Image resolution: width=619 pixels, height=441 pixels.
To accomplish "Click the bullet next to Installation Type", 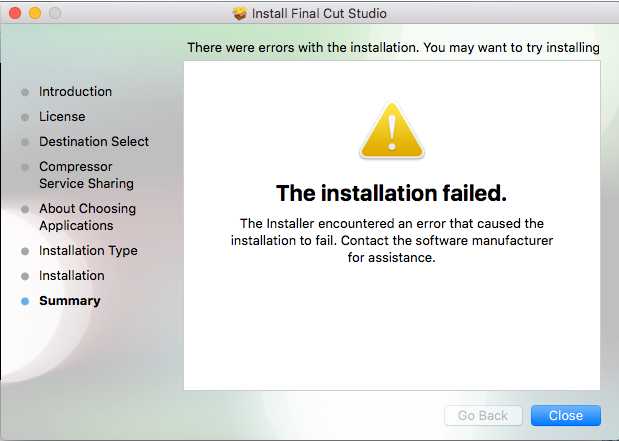I will point(25,251).
